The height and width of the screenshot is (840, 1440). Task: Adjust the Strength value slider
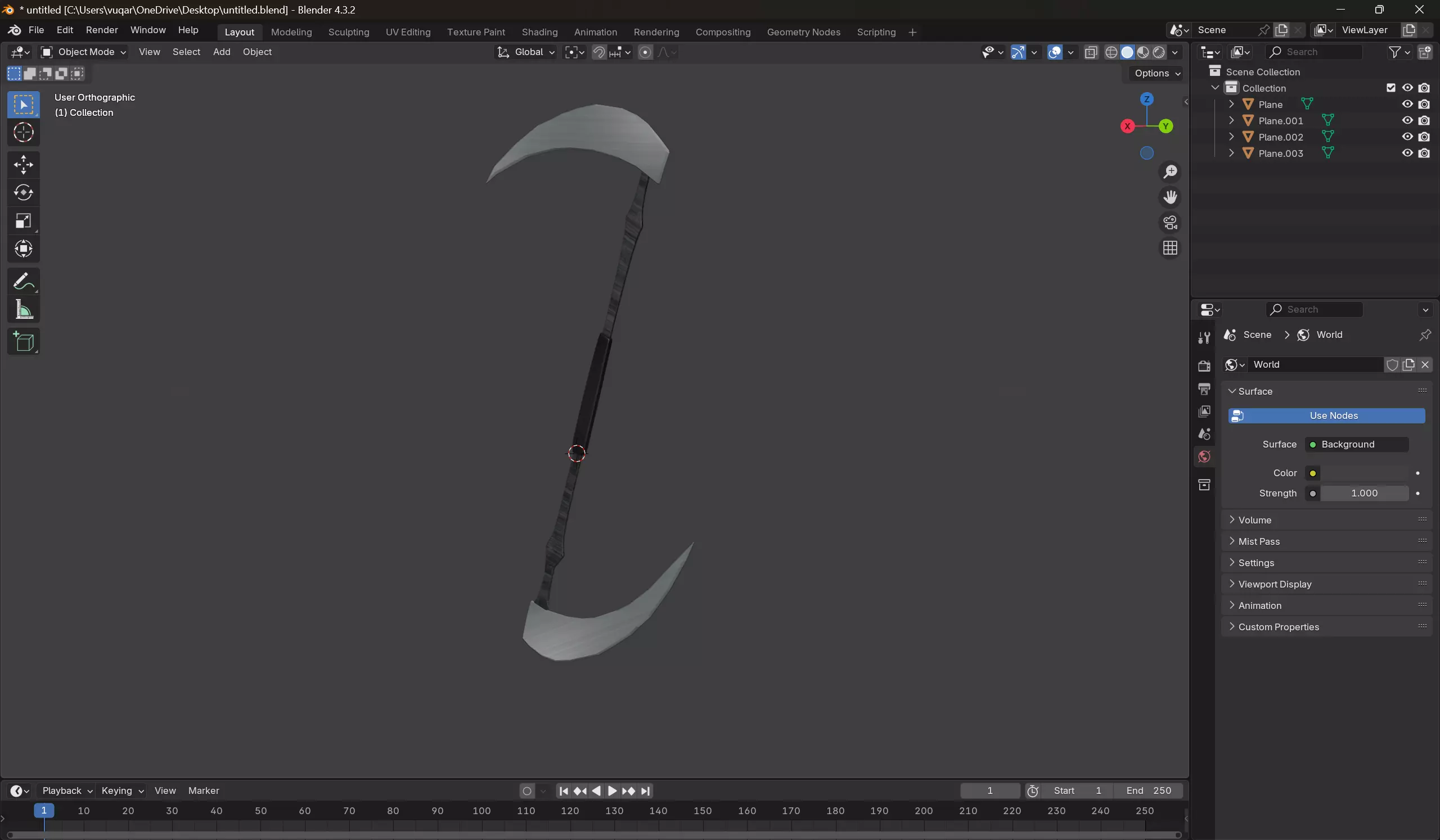1364,494
